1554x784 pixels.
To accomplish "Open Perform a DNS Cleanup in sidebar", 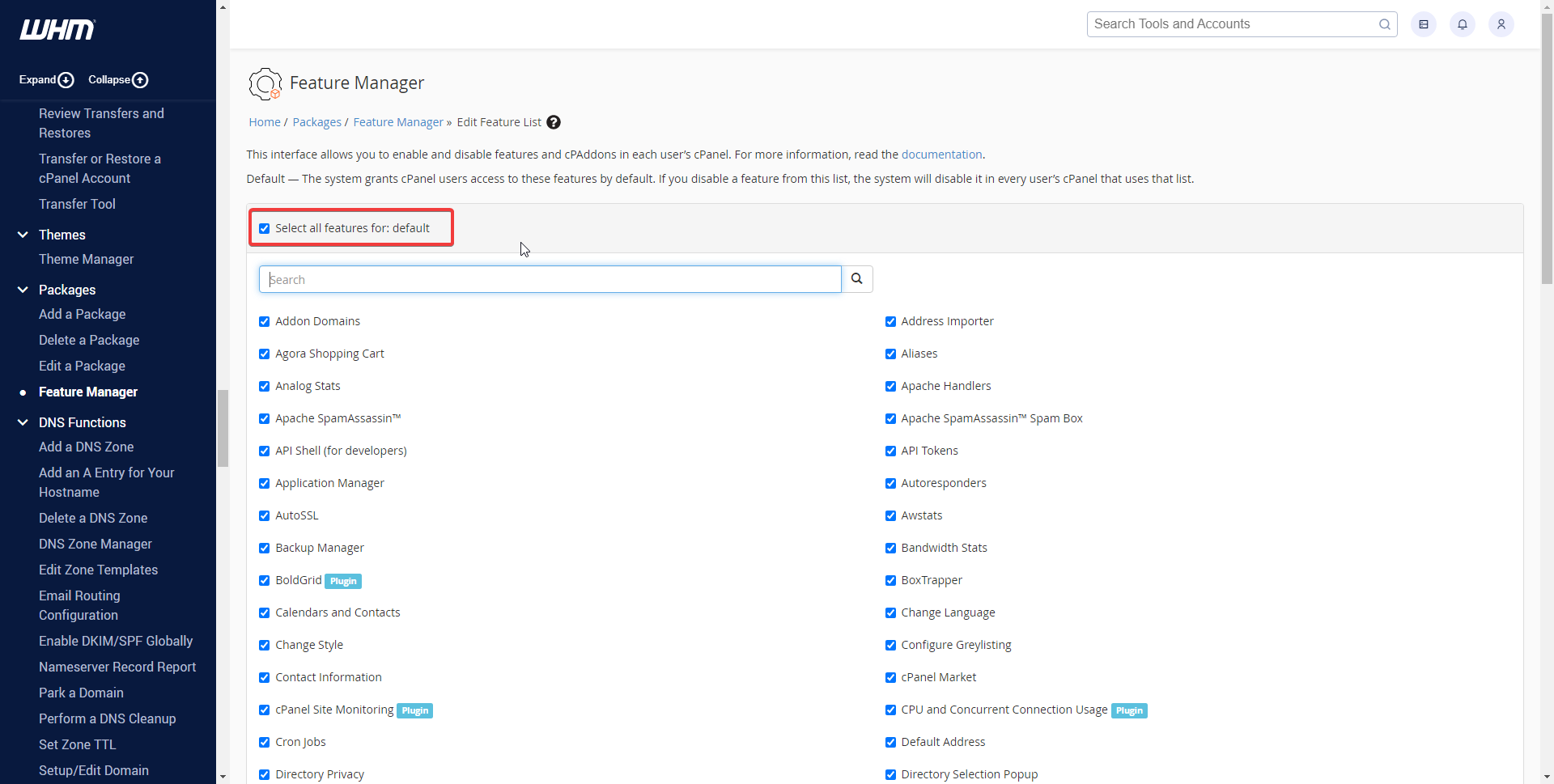I will point(107,718).
